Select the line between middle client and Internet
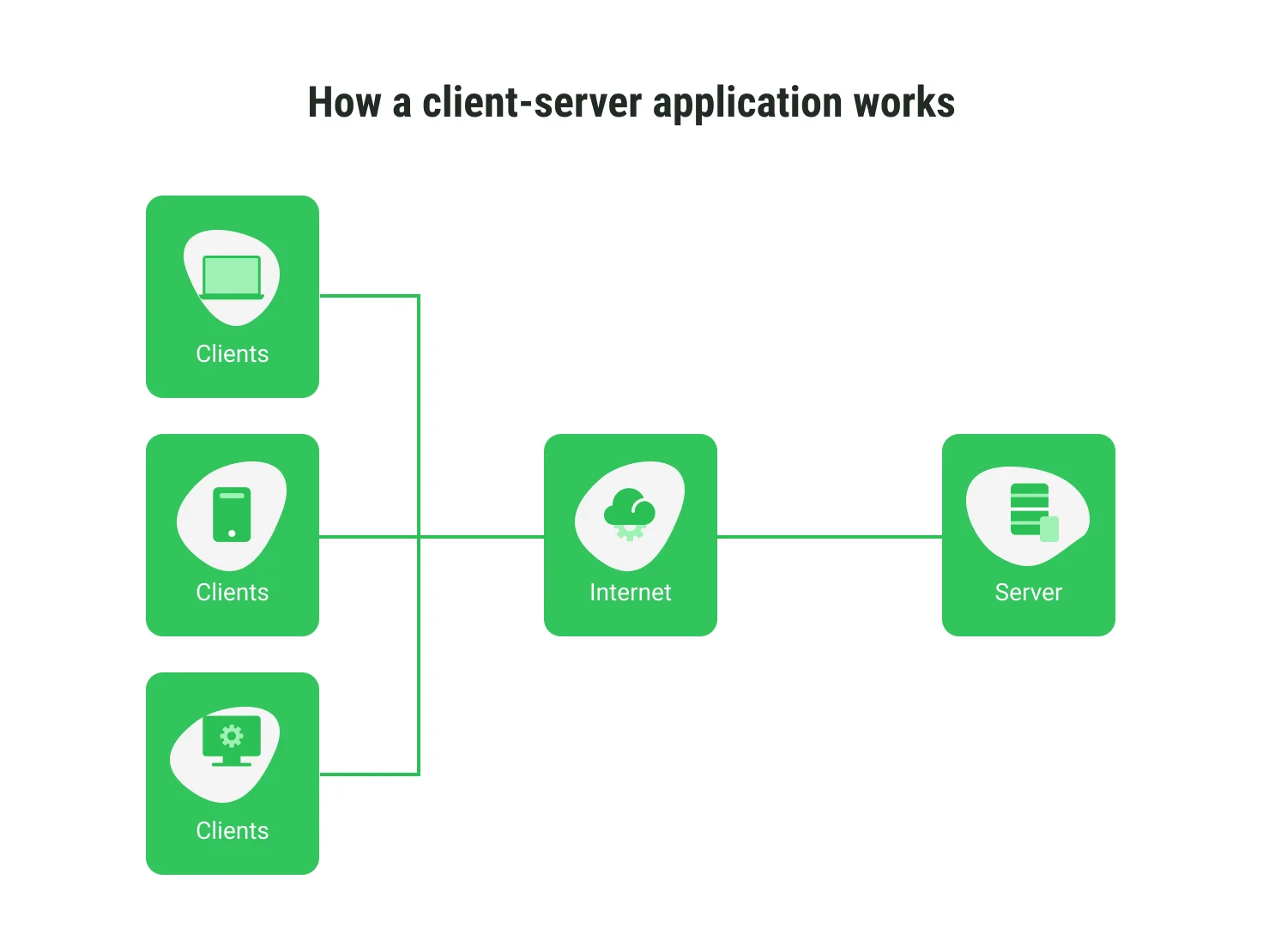The image size is (1263, 952). (480, 537)
